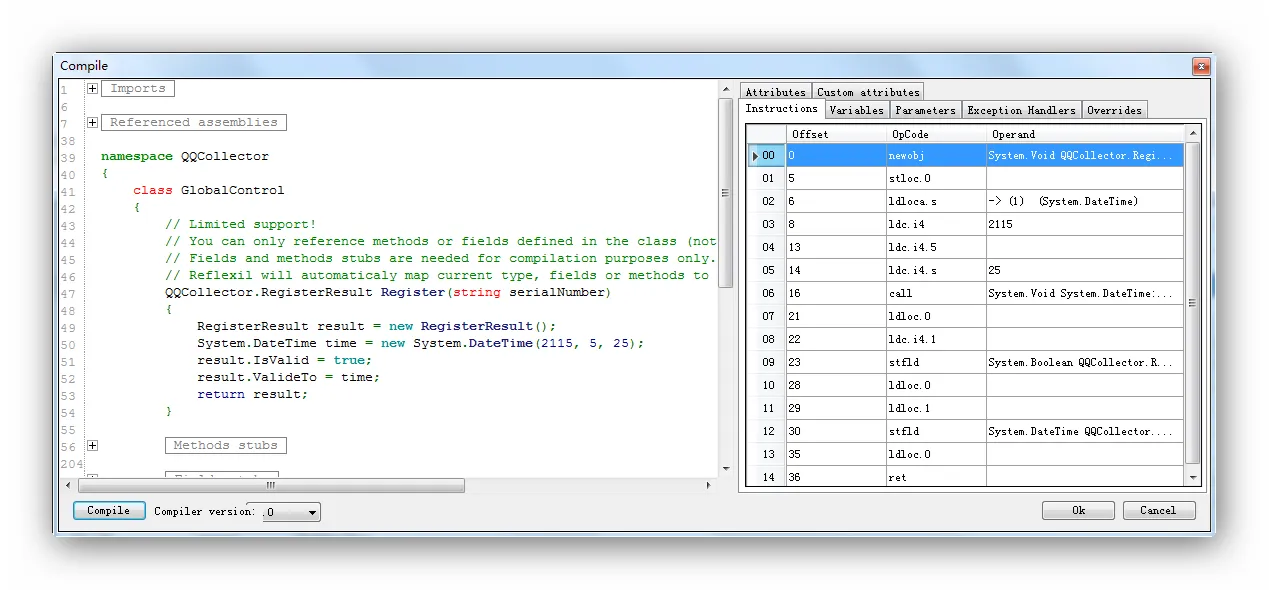Open the Custom attributes tab
Viewport: 1269px width, 590px height.
tap(868, 92)
